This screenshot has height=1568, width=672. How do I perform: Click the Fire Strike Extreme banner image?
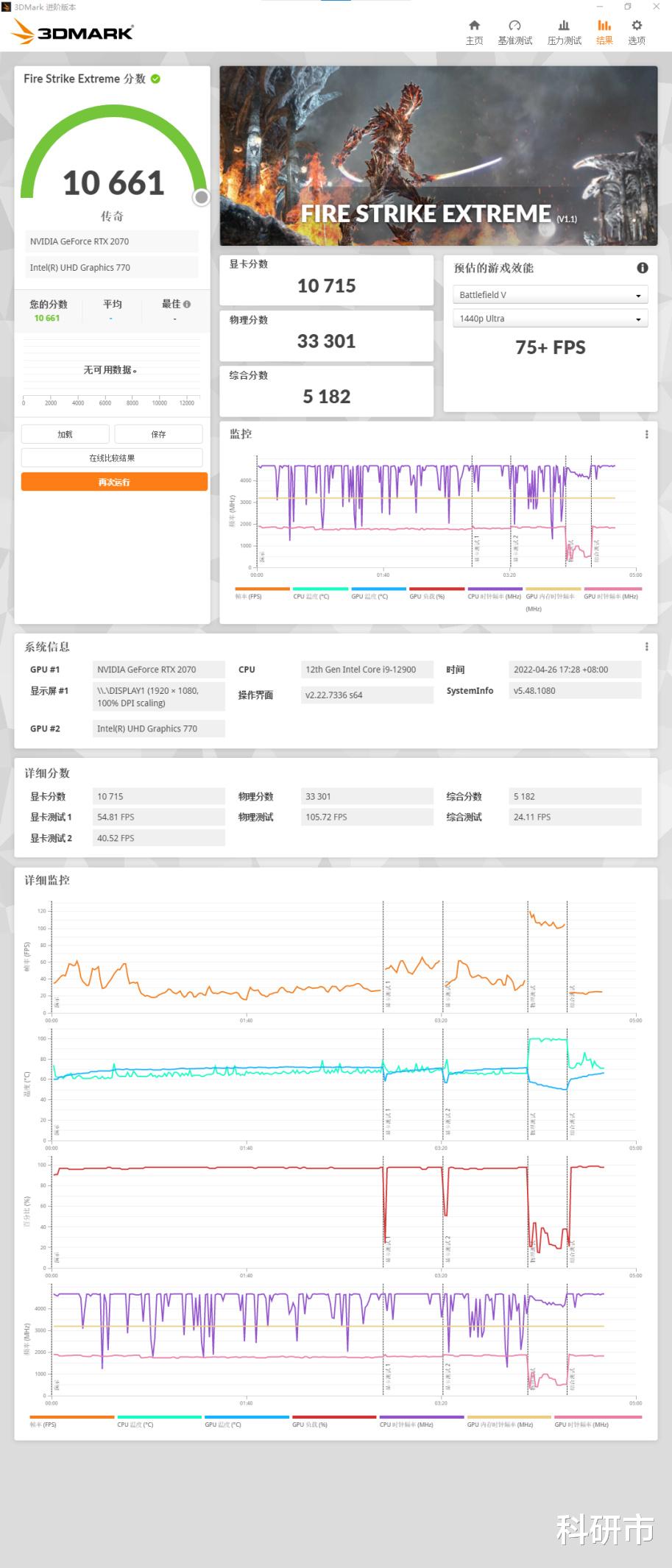point(438,156)
